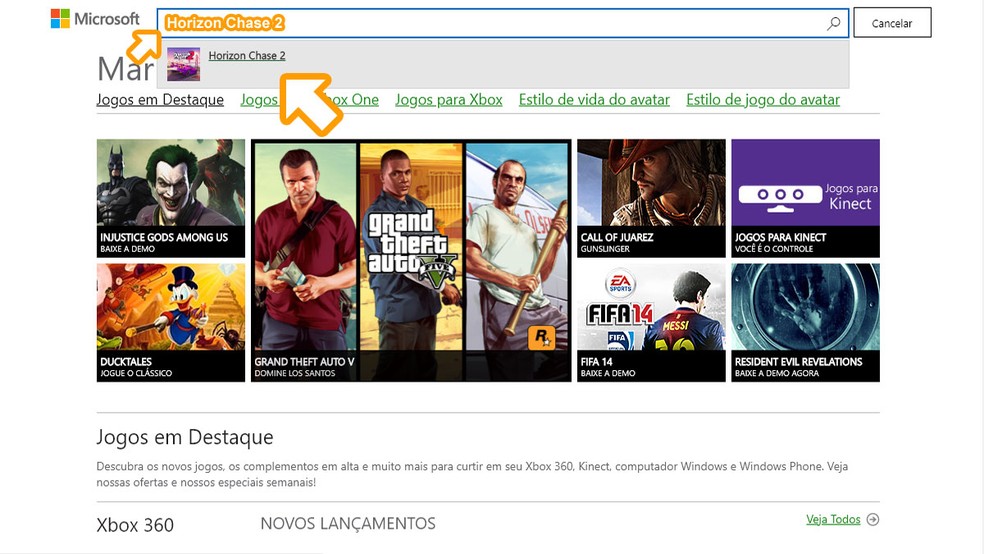Switch to the Jogos em Destaque tab

pyautogui.click(x=160, y=100)
